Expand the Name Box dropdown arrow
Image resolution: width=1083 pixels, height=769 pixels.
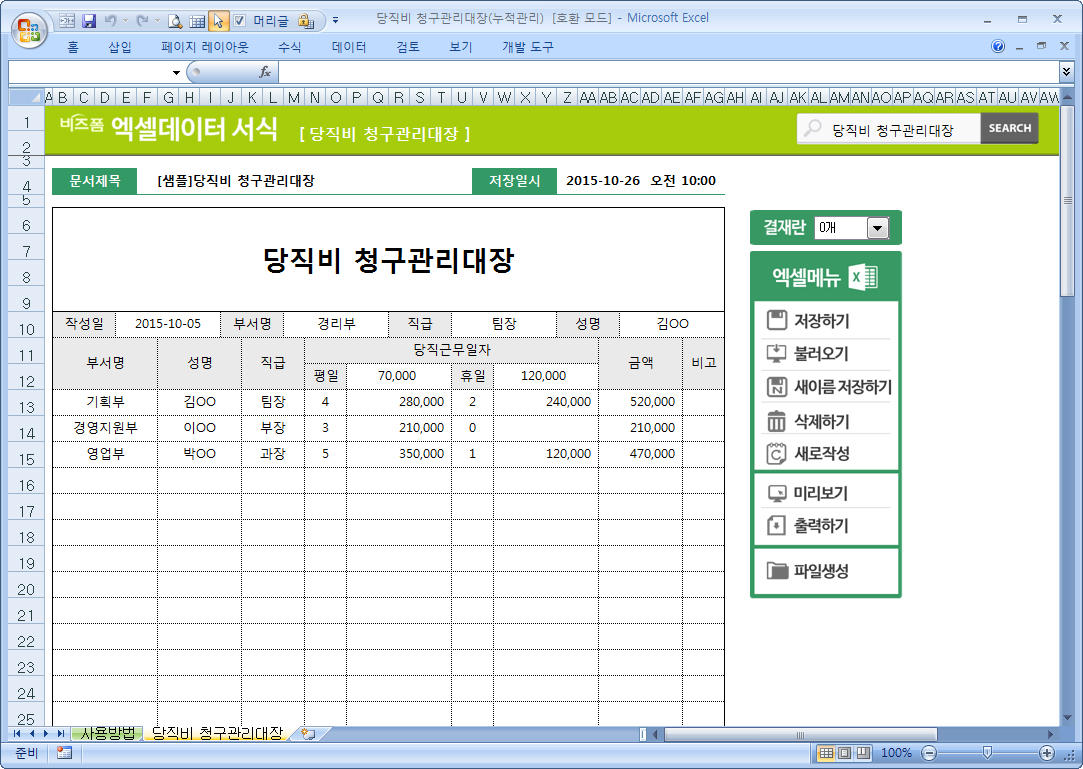tap(177, 72)
